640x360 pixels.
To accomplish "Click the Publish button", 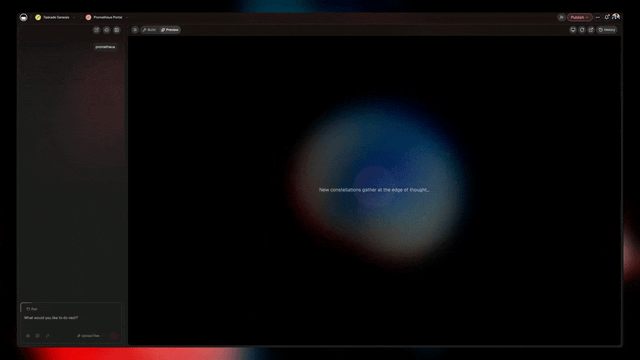I will click(x=580, y=17).
